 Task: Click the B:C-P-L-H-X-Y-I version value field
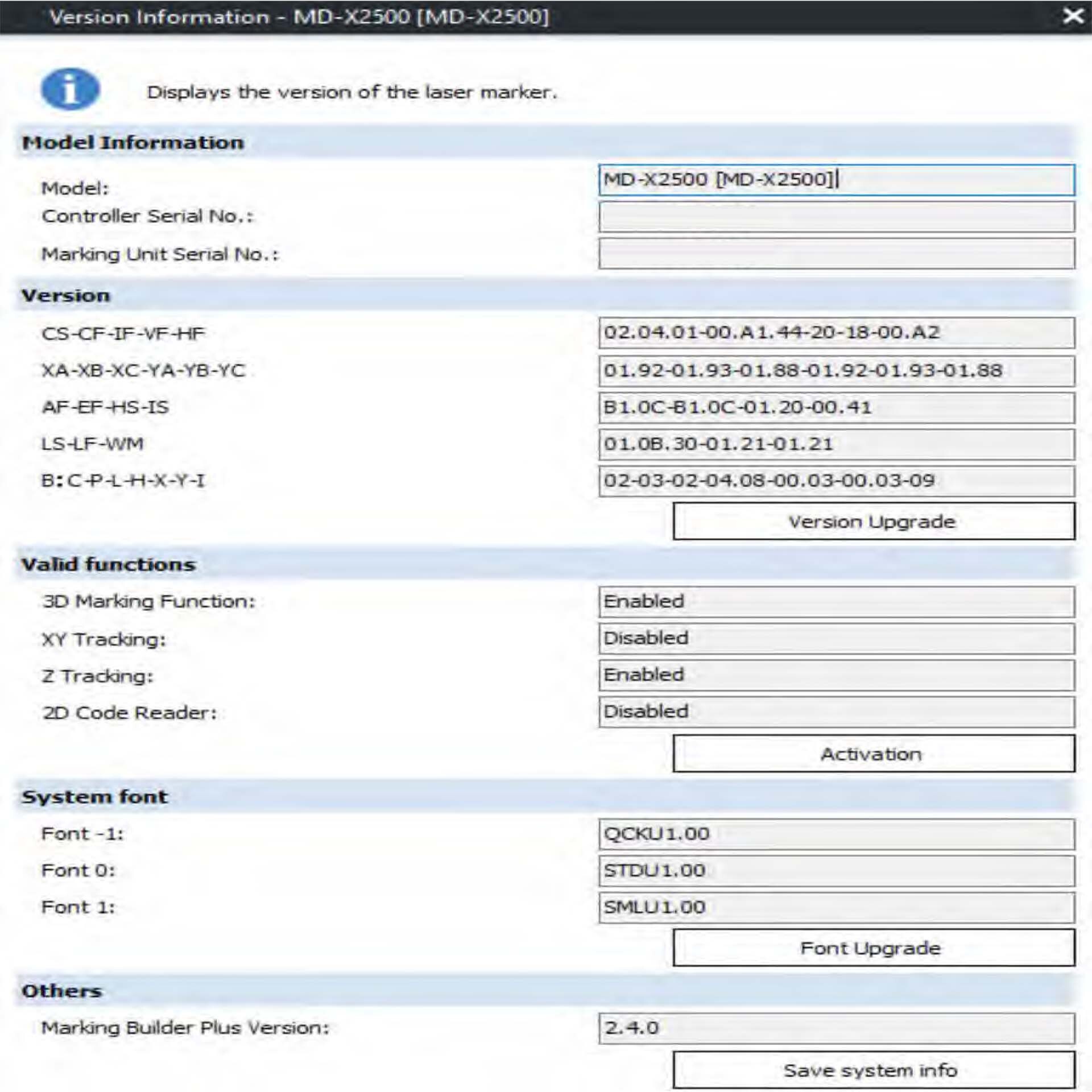pyautogui.click(x=837, y=481)
